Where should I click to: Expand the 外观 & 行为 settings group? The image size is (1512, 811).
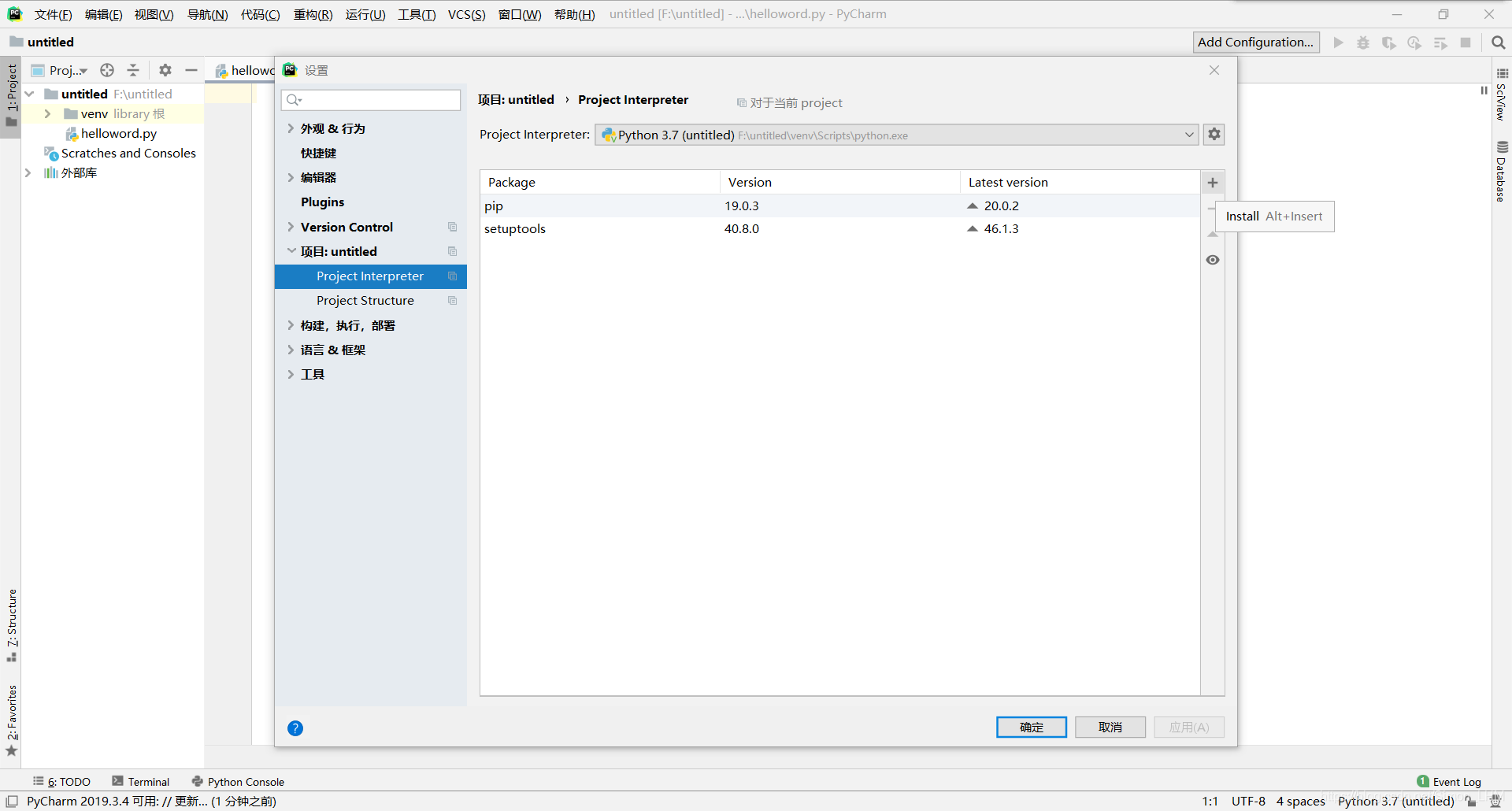coord(291,128)
